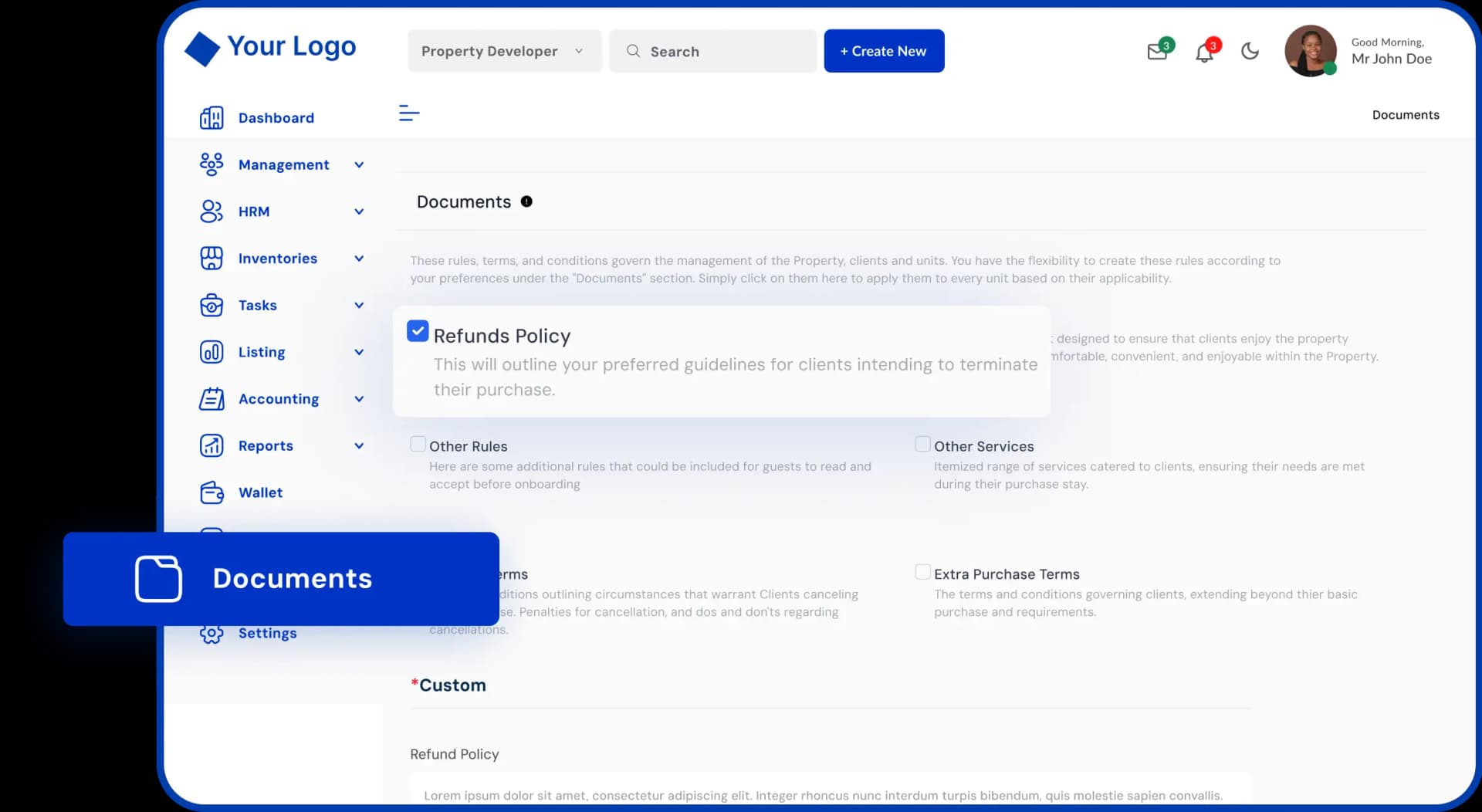Open notifications from the bell icon

pos(1205,51)
